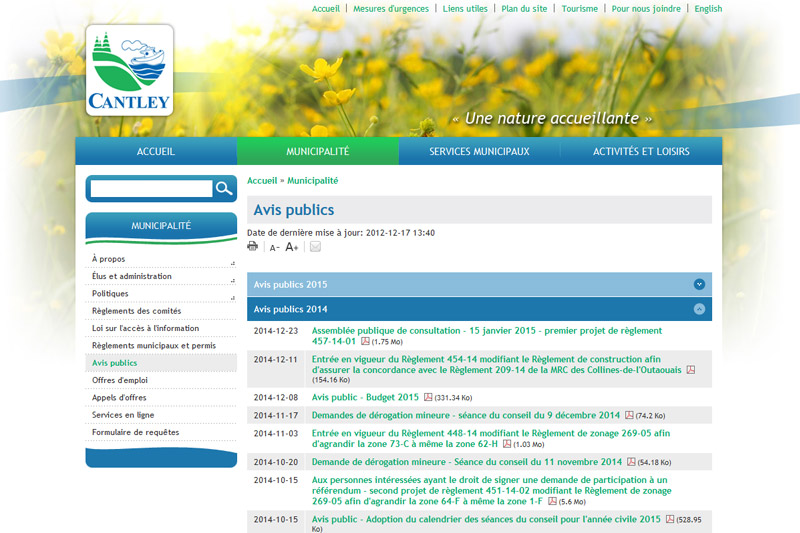Open PDF icon for 11 novembre 2014 dérogation
Image resolution: width=800 pixels, height=533 pixels.
631,462
